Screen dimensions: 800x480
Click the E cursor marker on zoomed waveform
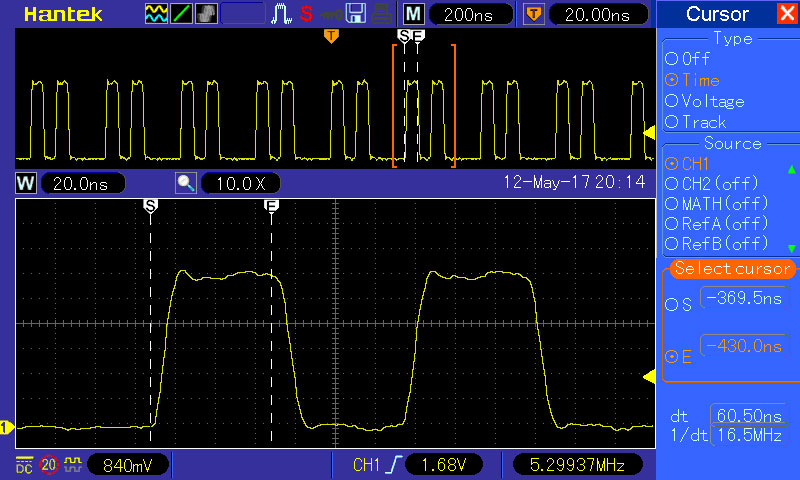[x=271, y=205]
